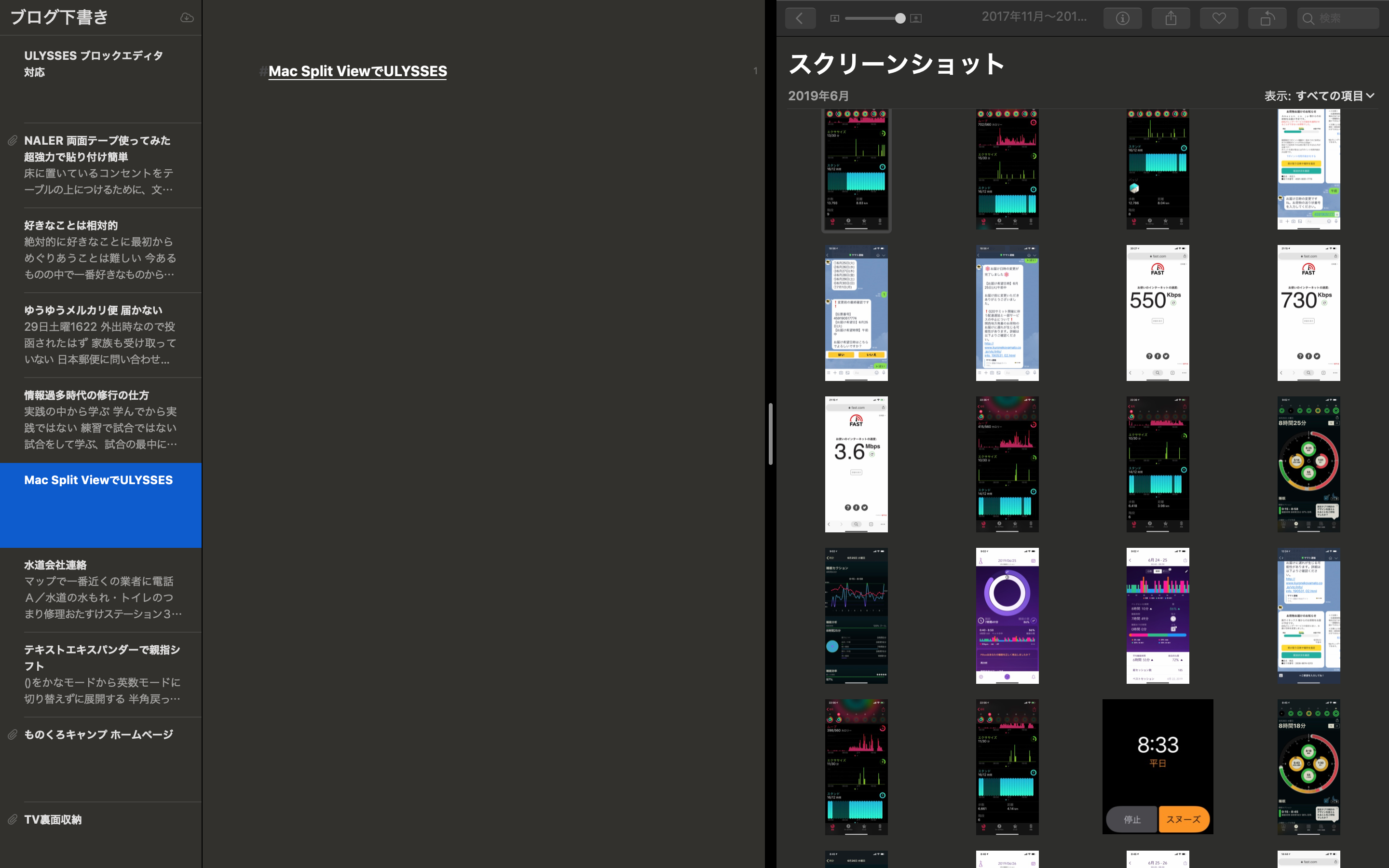
Task: Open the NALER 両面テープ使ってみた sheet
Action: (x=101, y=165)
